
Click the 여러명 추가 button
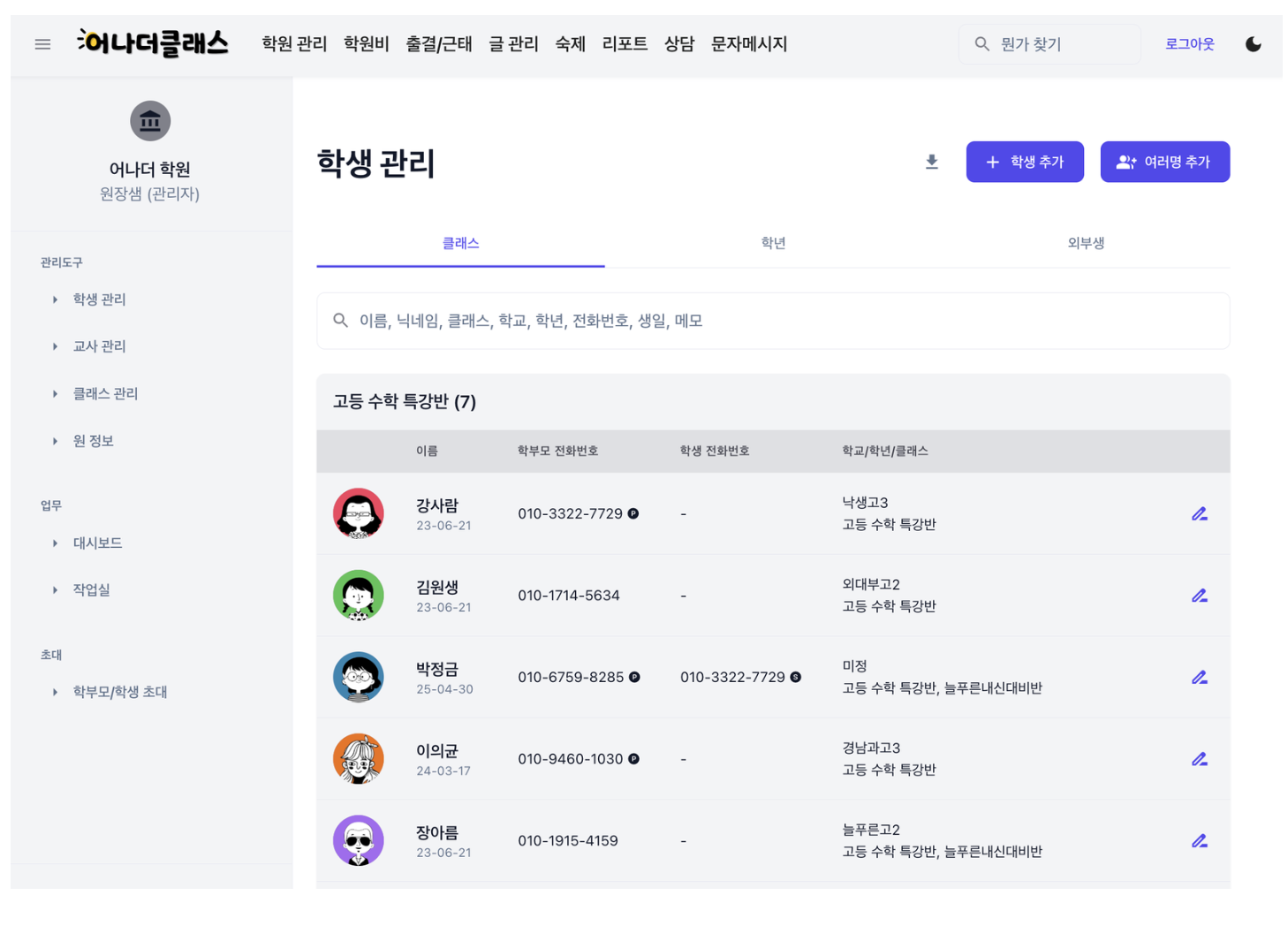pos(1164,162)
